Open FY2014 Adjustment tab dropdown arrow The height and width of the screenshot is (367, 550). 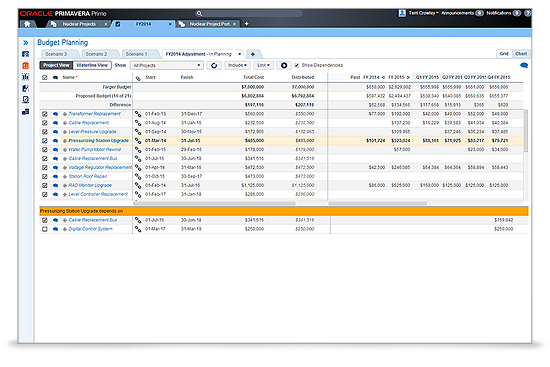point(240,54)
